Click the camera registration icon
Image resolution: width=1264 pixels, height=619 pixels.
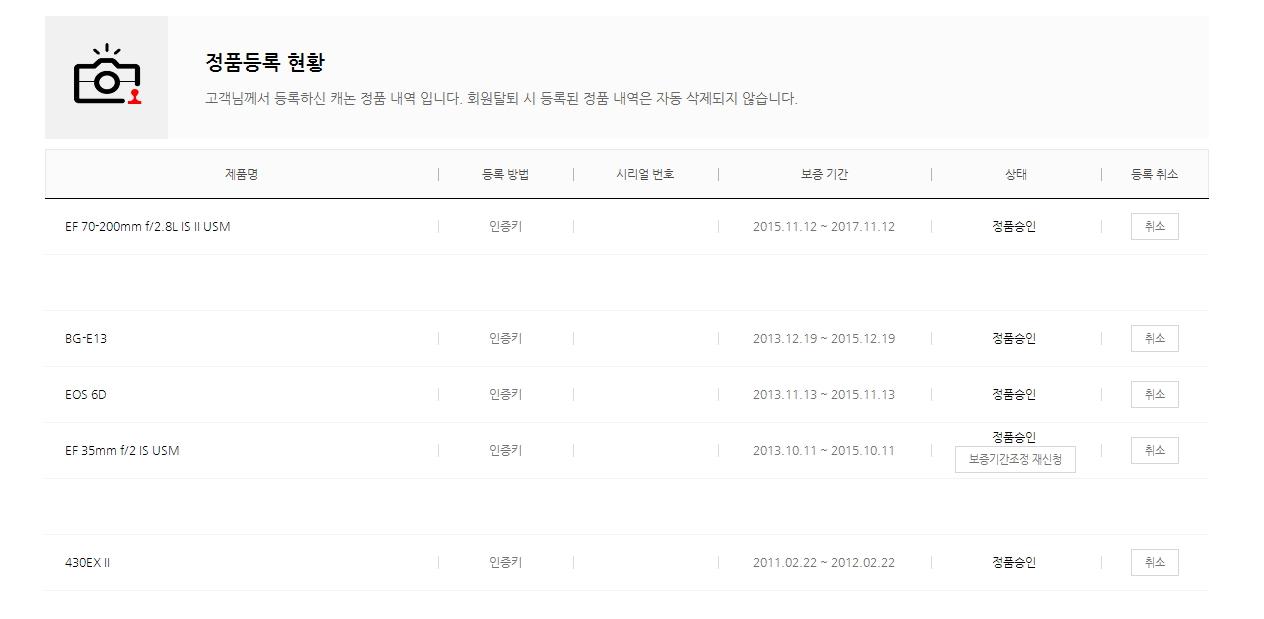(107, 77)
